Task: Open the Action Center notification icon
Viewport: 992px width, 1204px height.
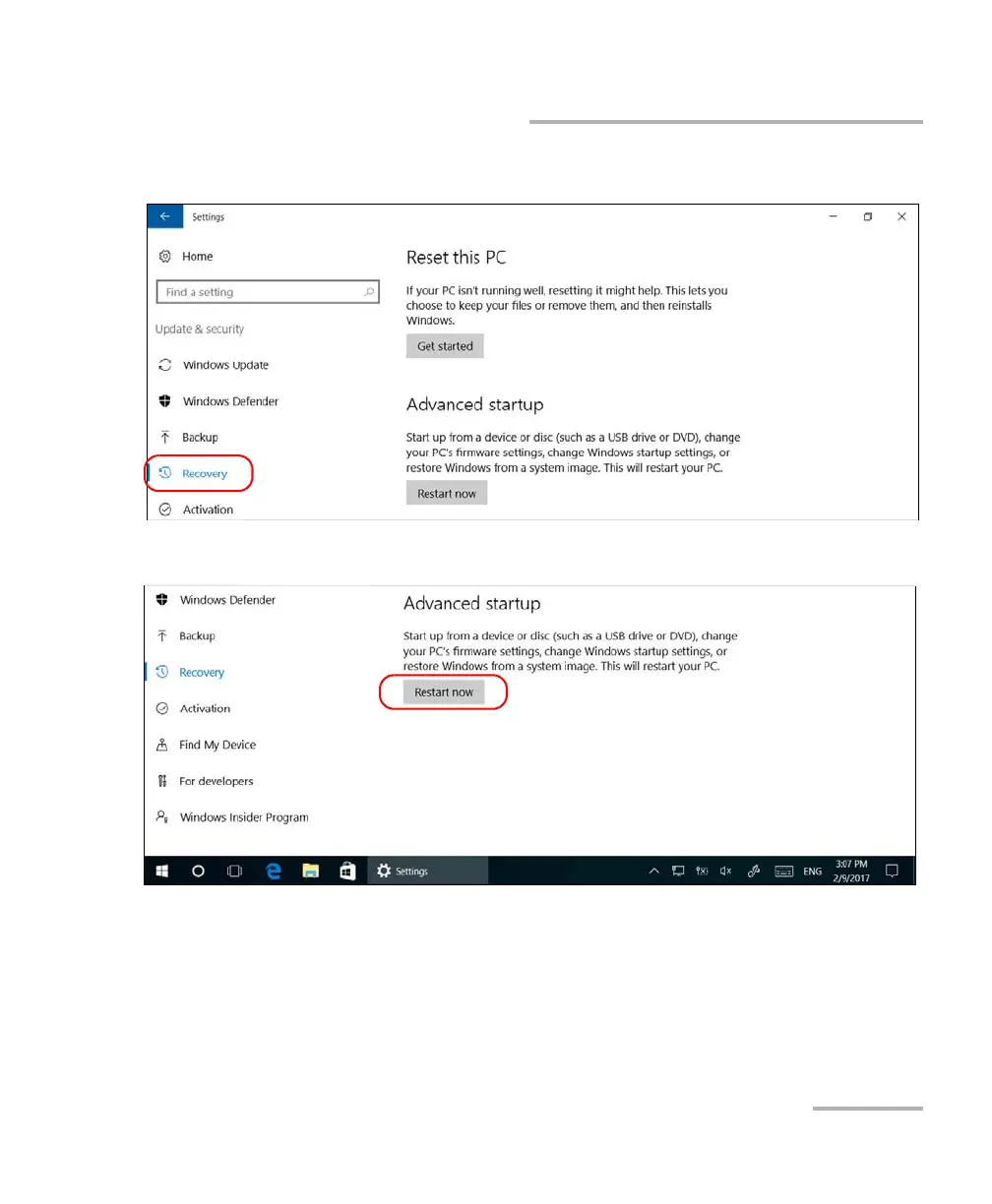Action: tap(892, 871)
